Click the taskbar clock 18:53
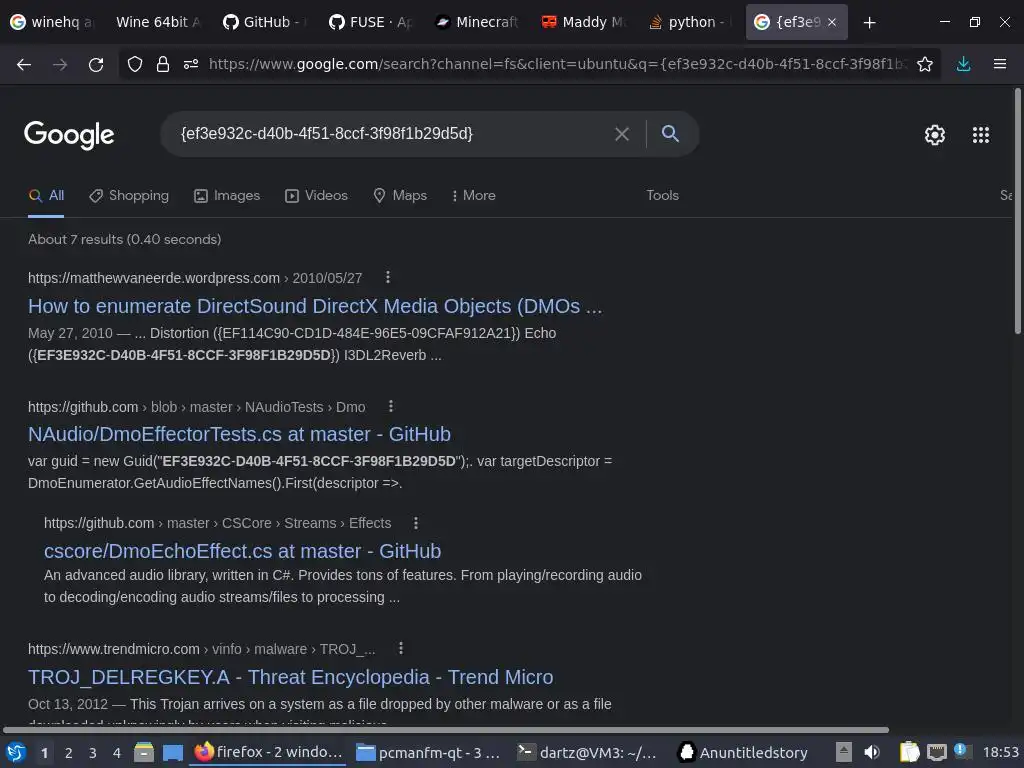The height and width of the screenshot is (768, 1024). tap(1000, 752)
